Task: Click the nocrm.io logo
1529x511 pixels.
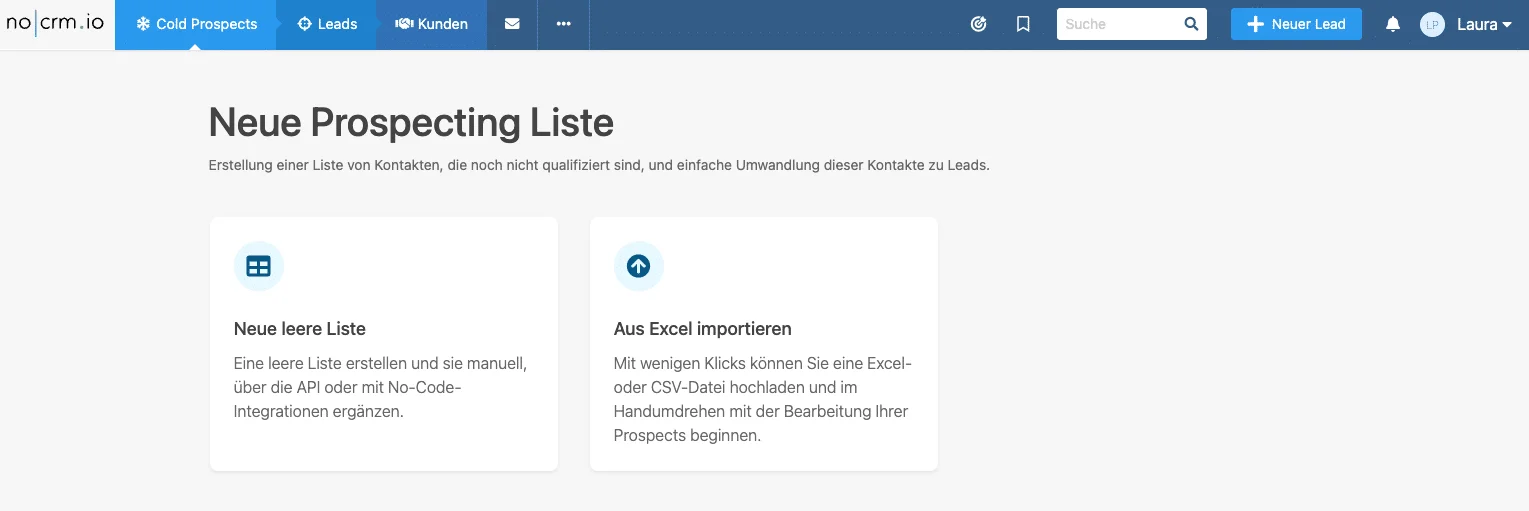Action: 55,24
